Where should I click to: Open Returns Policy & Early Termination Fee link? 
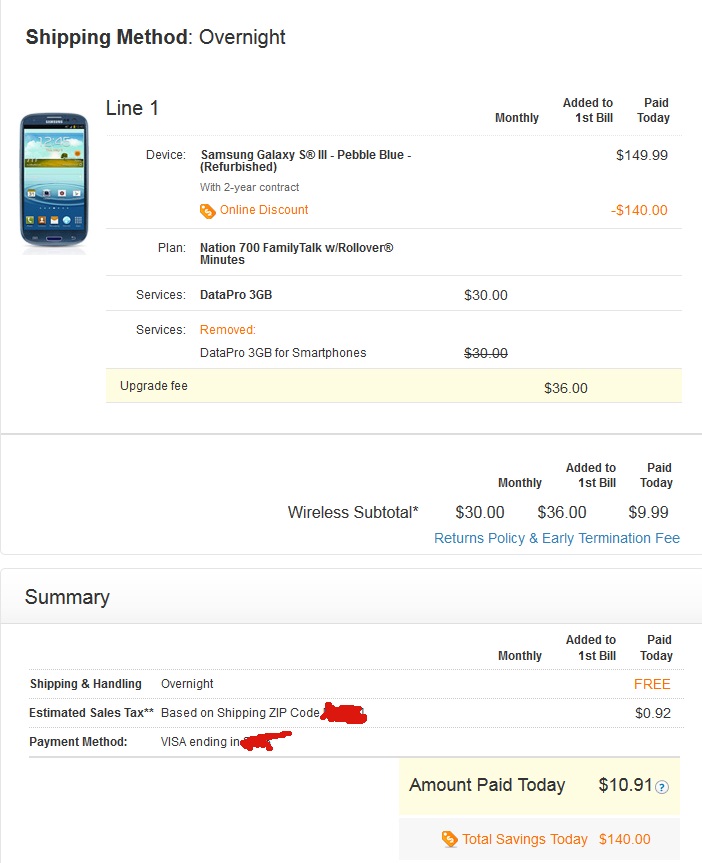(x=557, y=538)
